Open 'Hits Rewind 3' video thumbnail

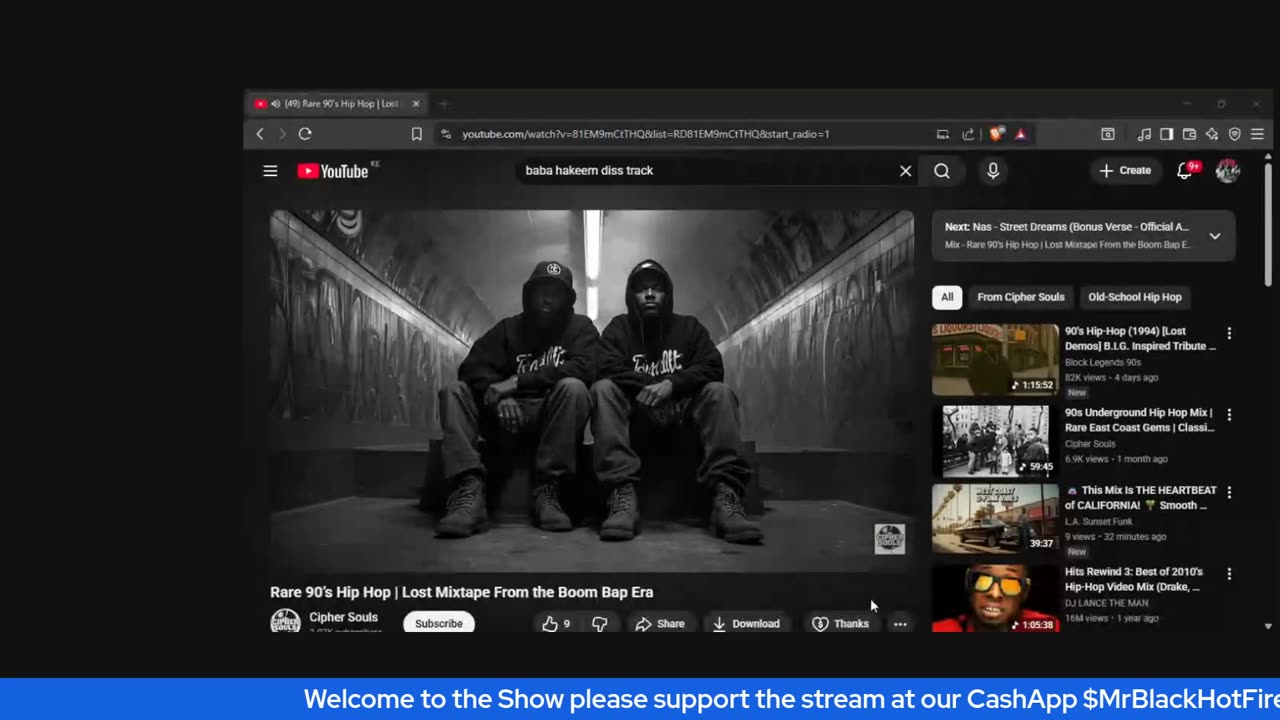[995, 598]
